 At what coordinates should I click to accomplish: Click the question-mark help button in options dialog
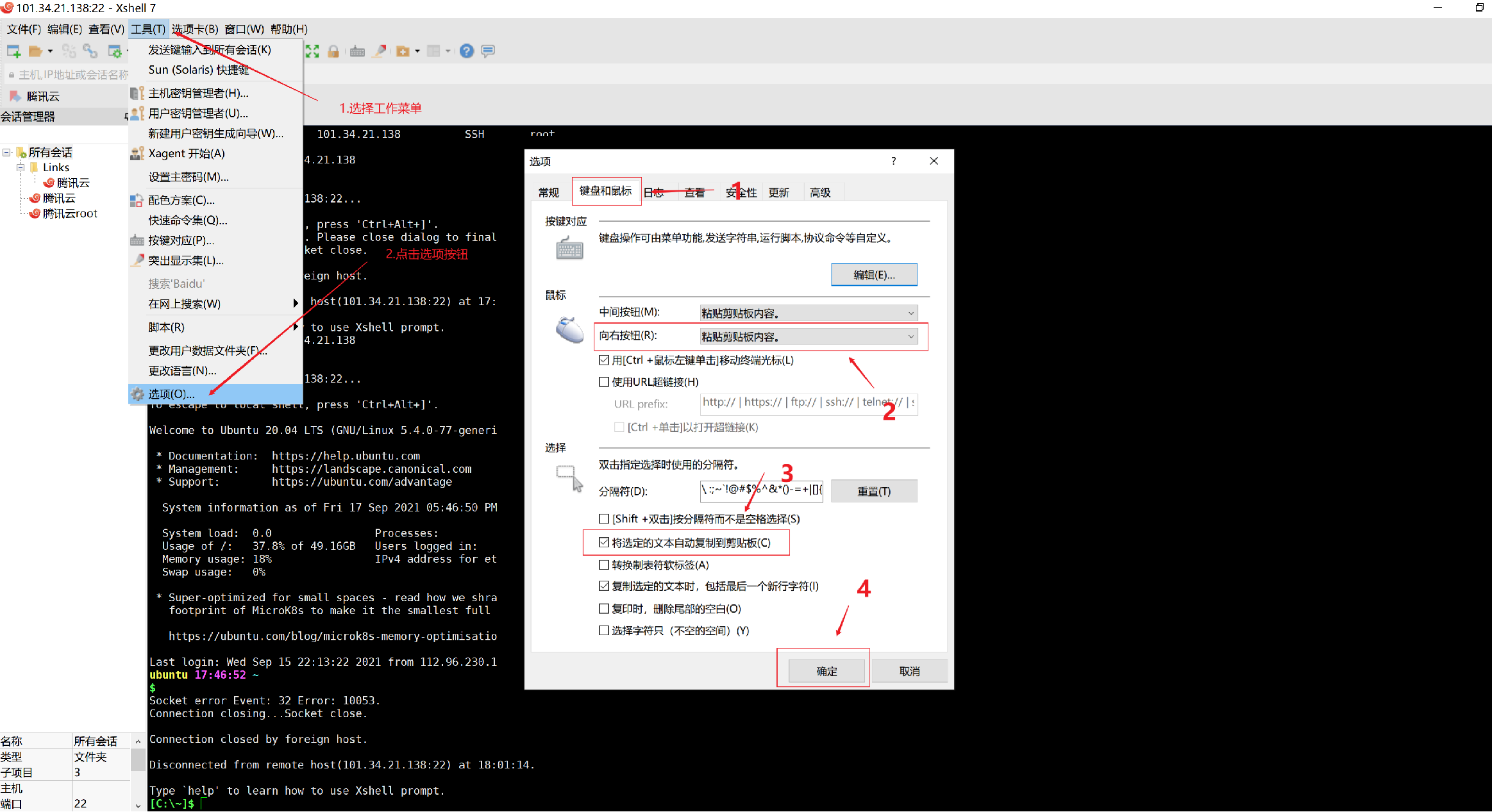(x=893, y=161)
